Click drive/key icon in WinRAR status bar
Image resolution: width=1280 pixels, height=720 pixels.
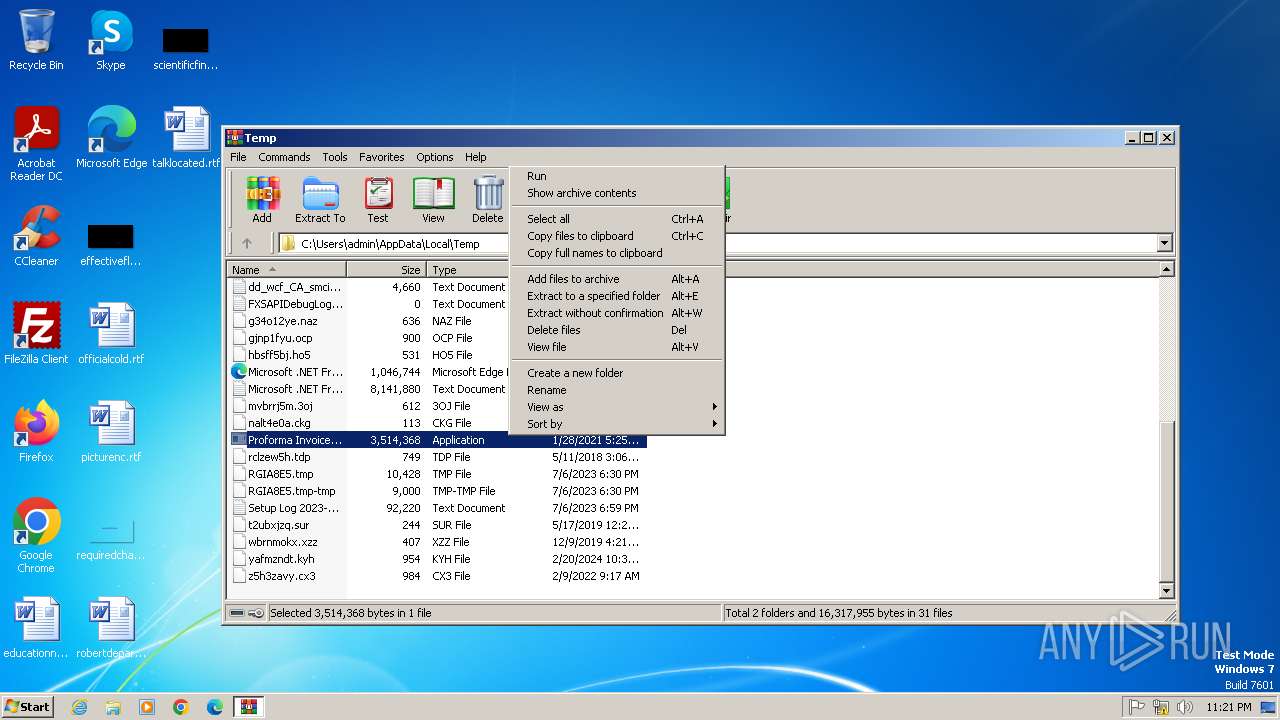coord(246,613)
